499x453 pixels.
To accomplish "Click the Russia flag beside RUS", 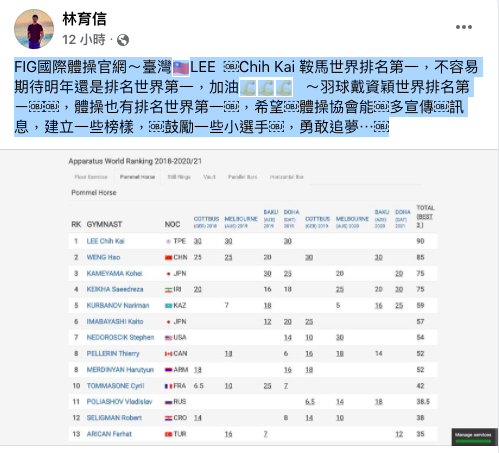I will [169, 402].
